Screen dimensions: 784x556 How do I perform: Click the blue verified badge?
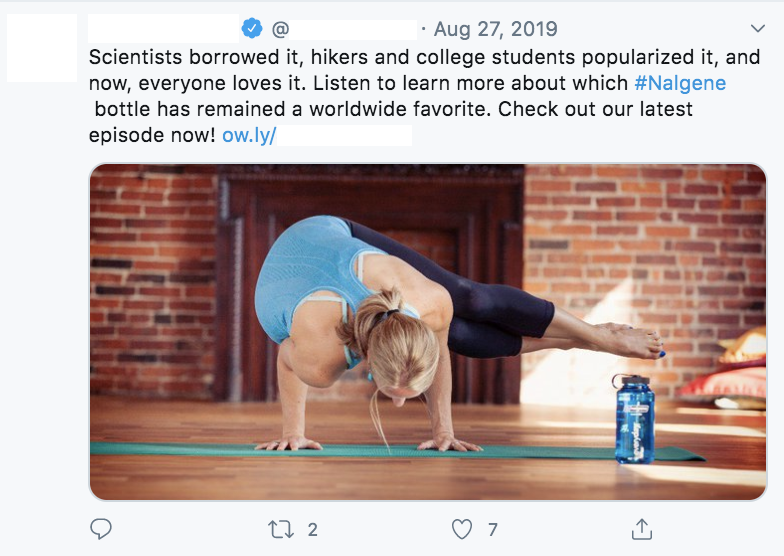click(255, 29)
